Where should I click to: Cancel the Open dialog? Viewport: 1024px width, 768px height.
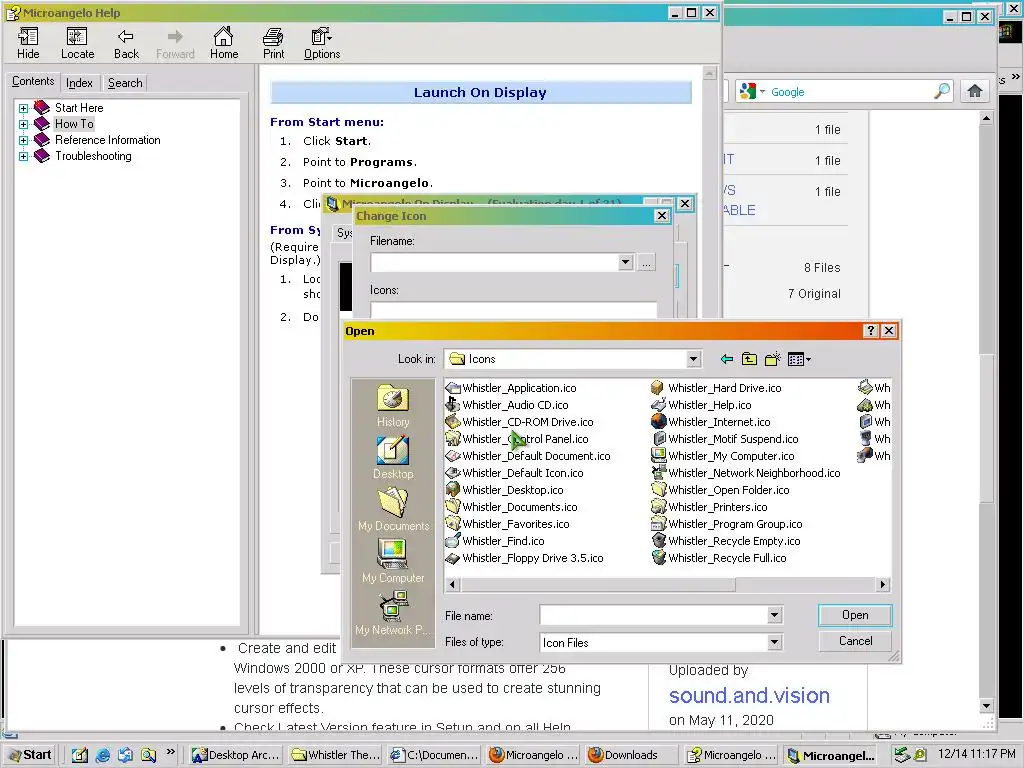click(x=855, y=641)
